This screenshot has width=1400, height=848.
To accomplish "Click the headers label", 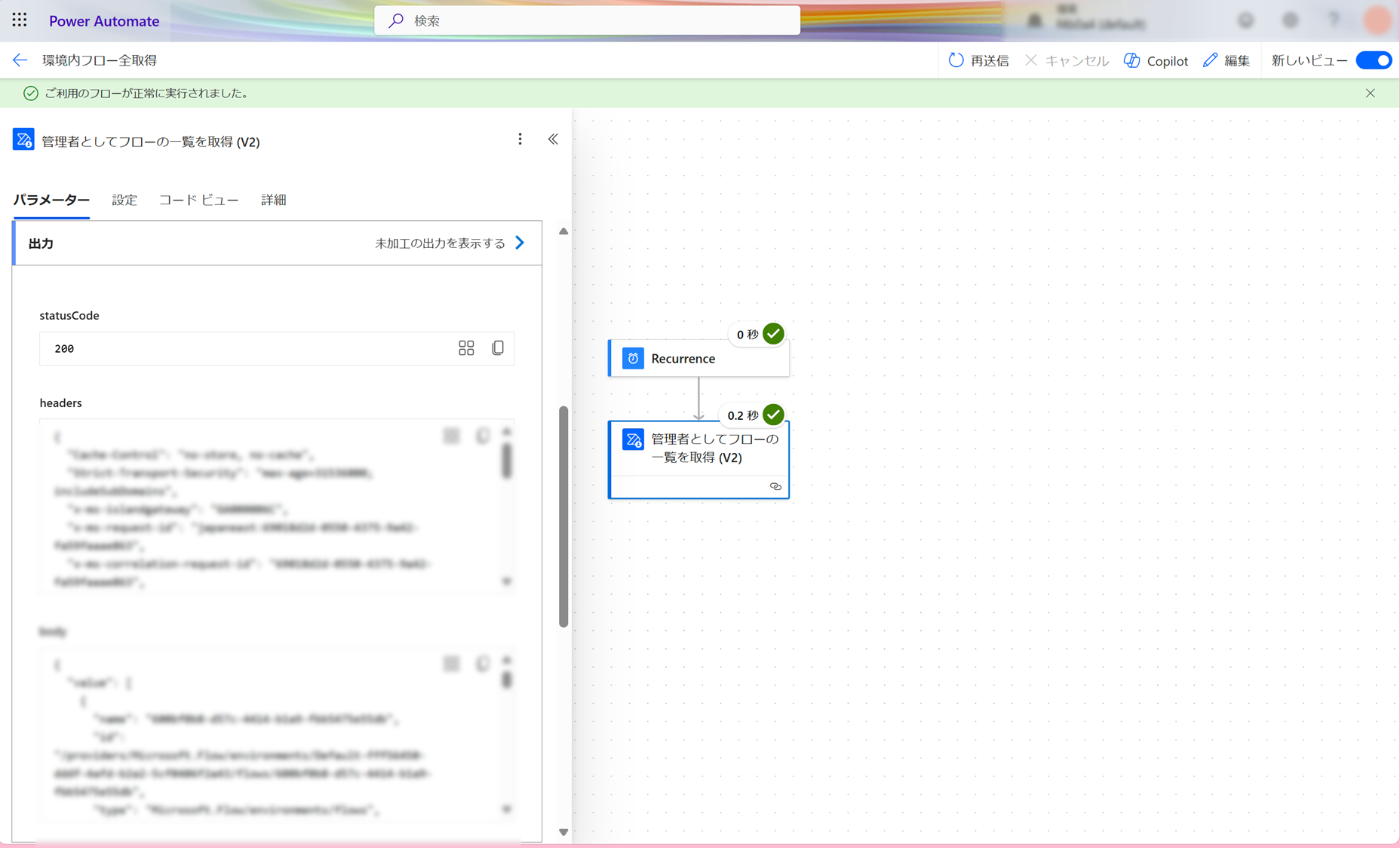I will click(61, 402).
